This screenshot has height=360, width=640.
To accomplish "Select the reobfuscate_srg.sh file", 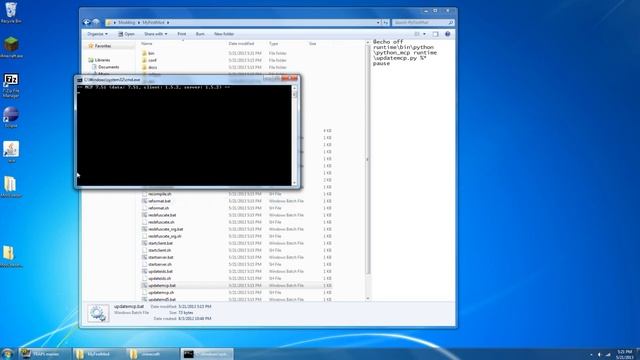I will click(x=165, y=236).
